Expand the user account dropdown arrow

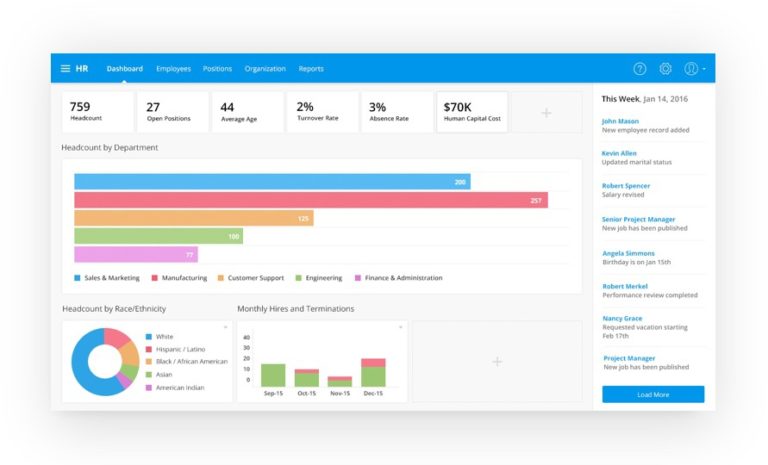tap(704, 70)
